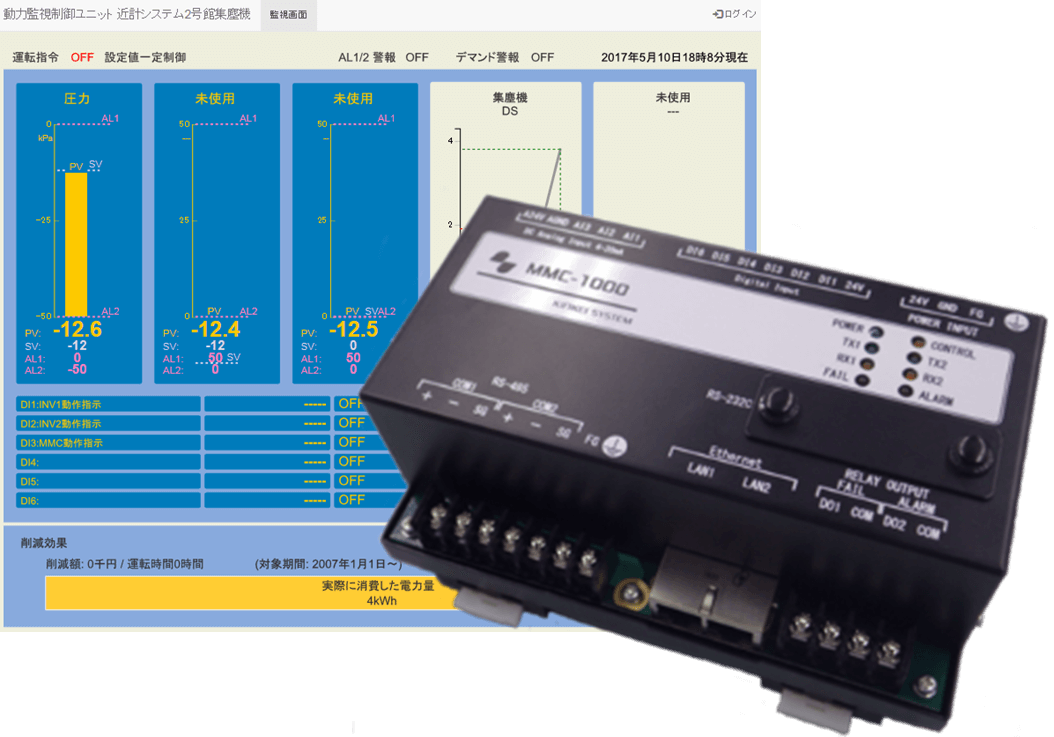Click OFF status in DI3 row
The width and height of the screenshot is (1054, 737).
pyautogui.click(x=352, y=442)
